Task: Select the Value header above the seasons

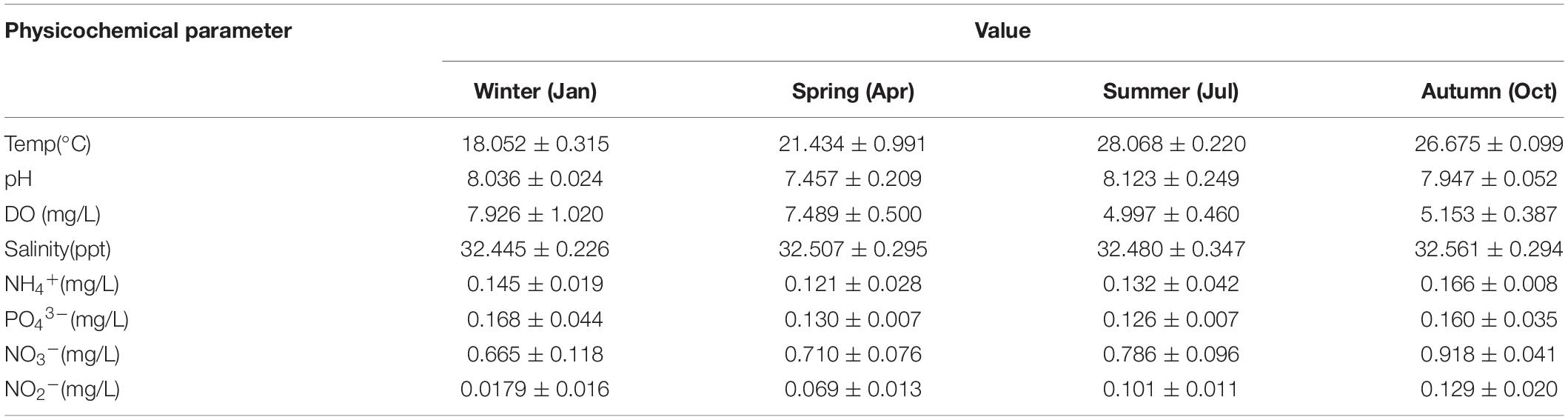Action: 1002,31
